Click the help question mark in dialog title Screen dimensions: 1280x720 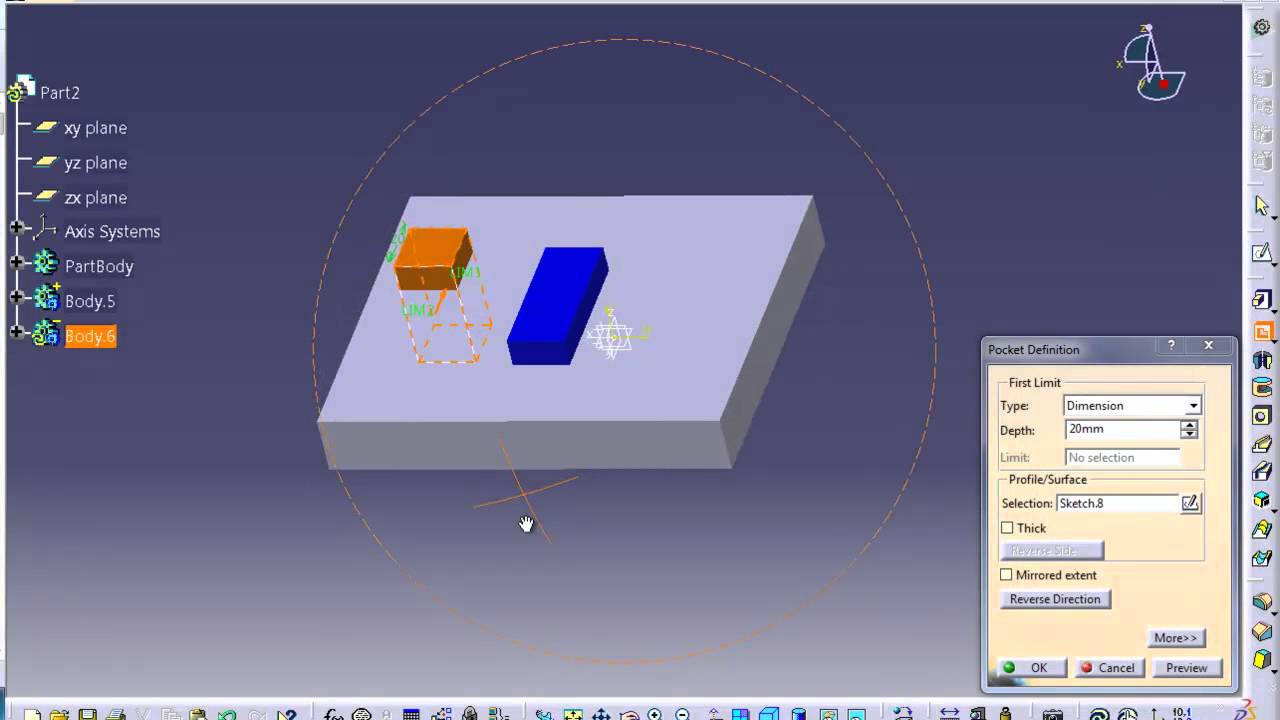(1171, 346)
